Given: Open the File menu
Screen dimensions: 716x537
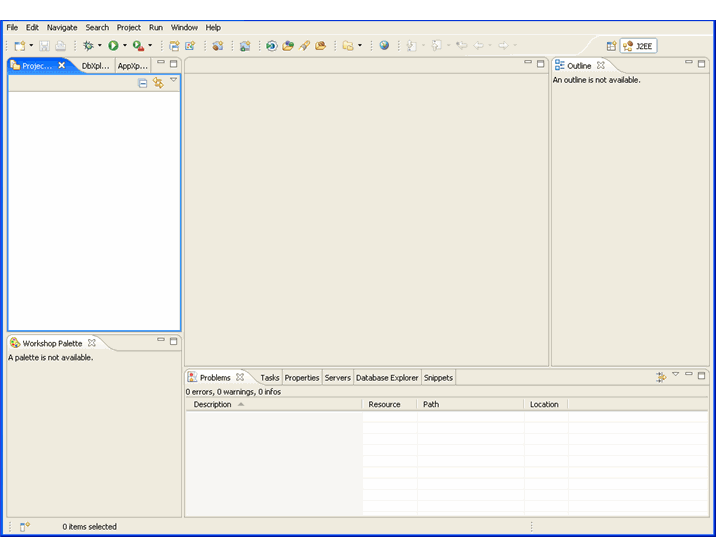Looking at the screenshot, I should pyautogui.click(x=12, y=27).
